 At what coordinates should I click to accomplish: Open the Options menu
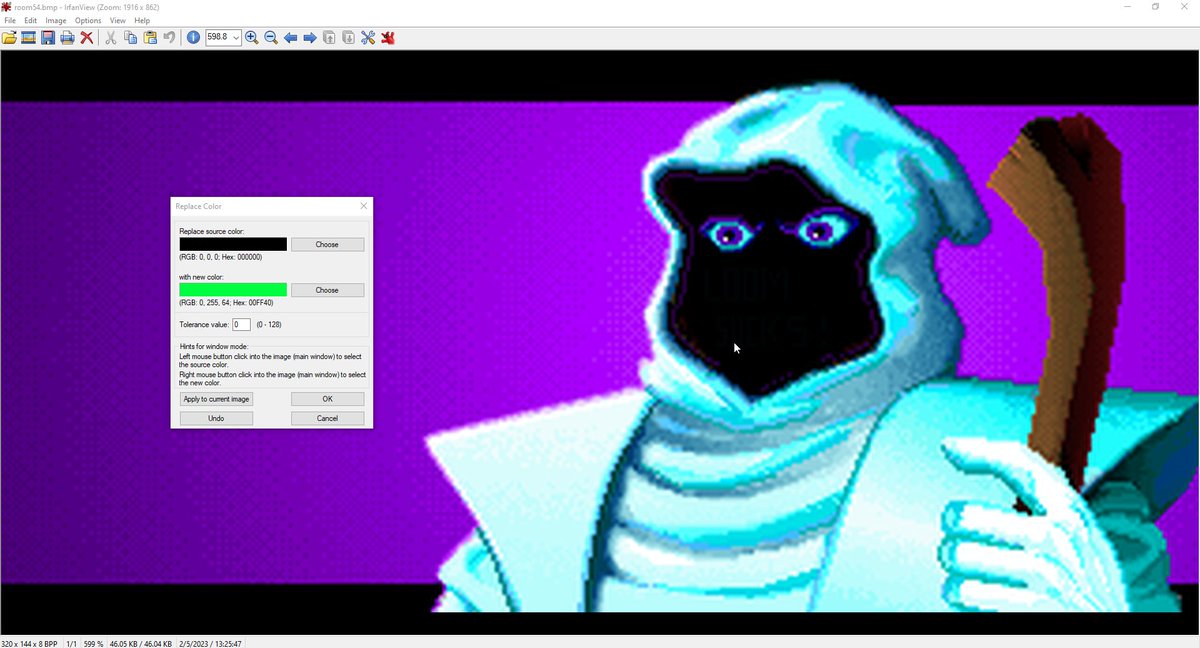pos(88,20)
